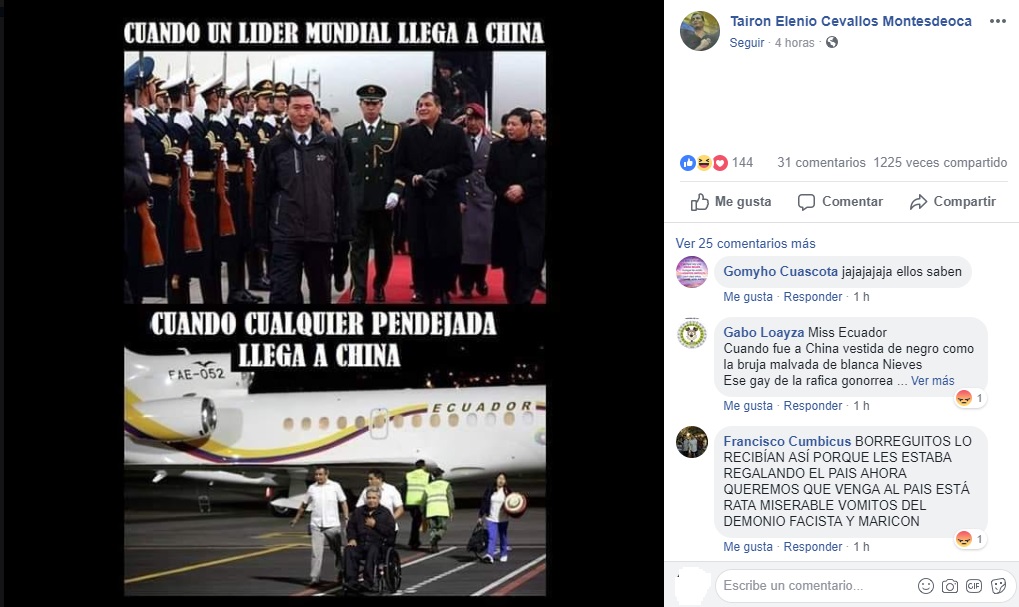Screen dimensions: 1019x607
Task: Click Francisco Cumbicus's avatar thumbnail
Action: 692,442
